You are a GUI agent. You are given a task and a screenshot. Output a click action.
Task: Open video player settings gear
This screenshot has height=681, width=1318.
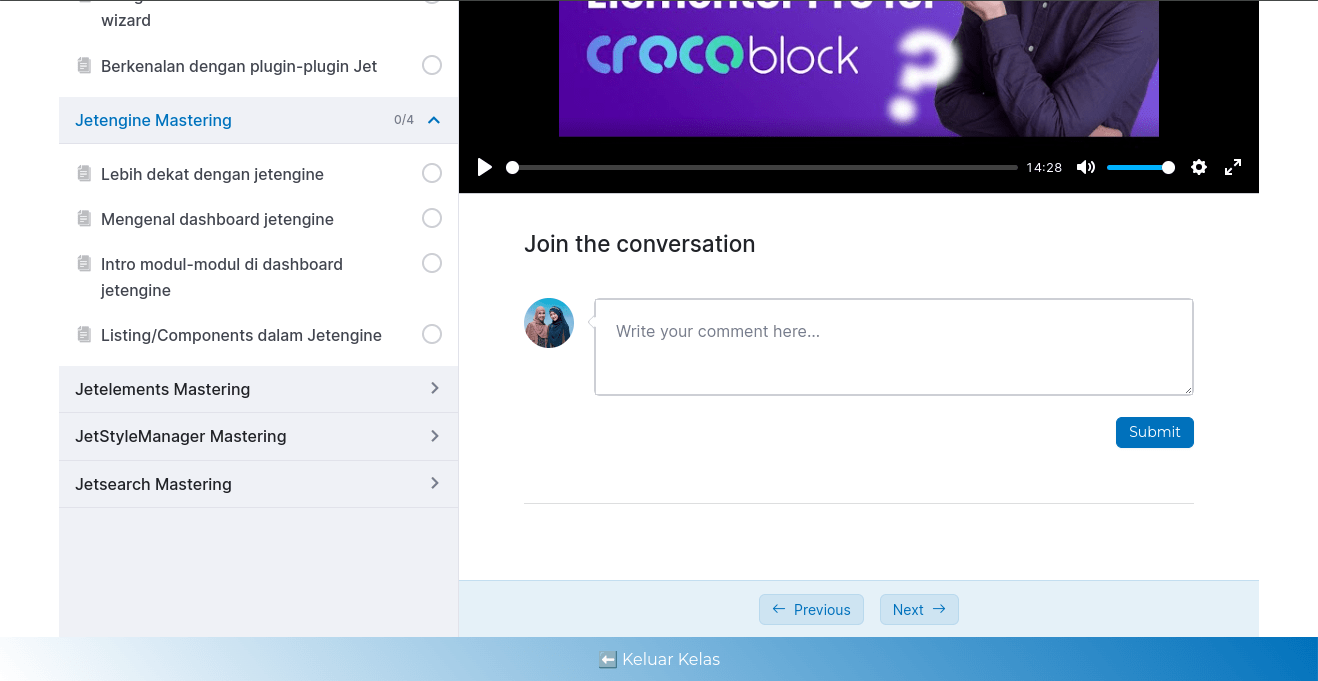tap(1199, 167)
